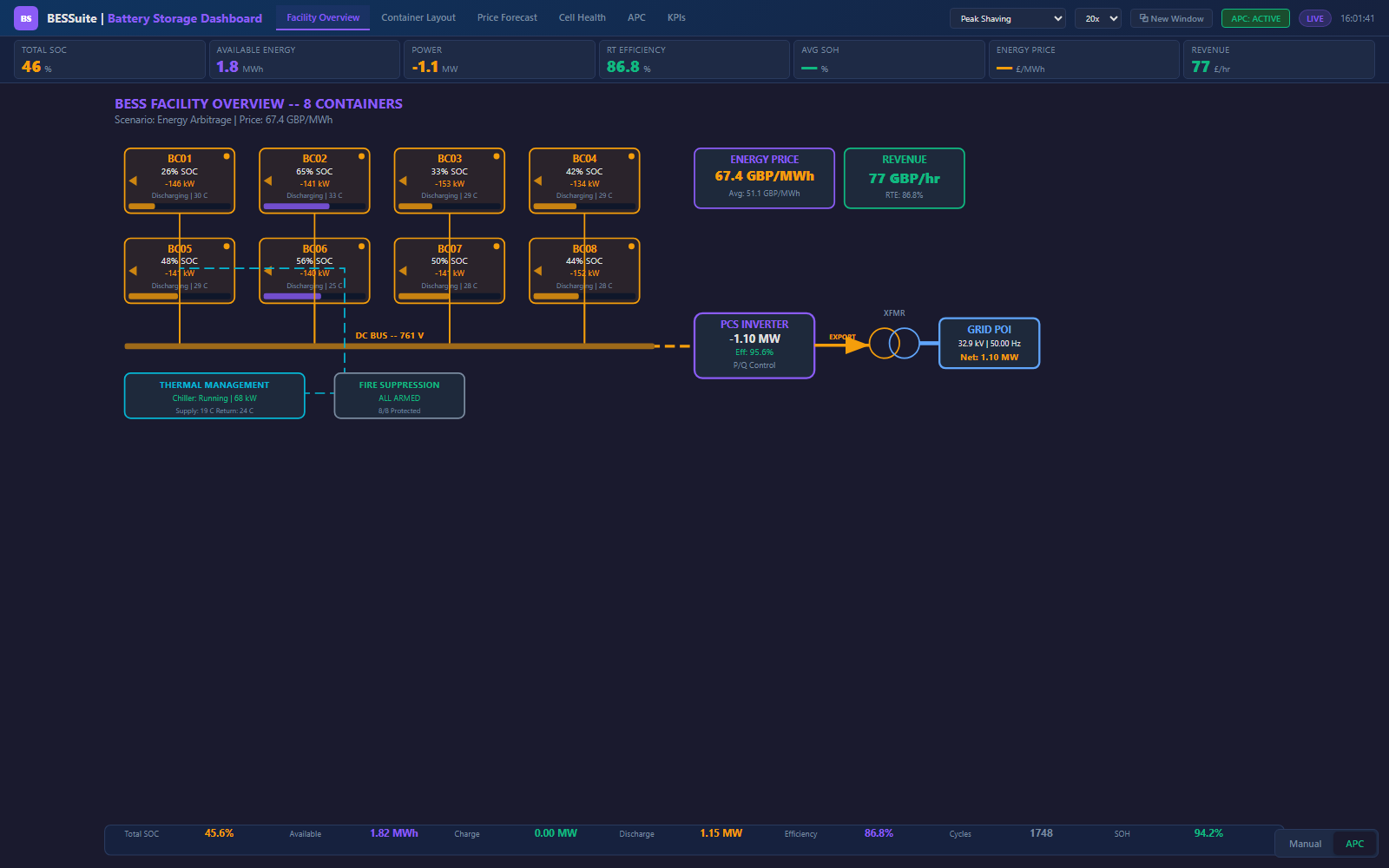Image resolution: width=1389 pixels, height=868 pixels.
Task: Enable APC mode in the bottom bar
Action: [1354, 843]
